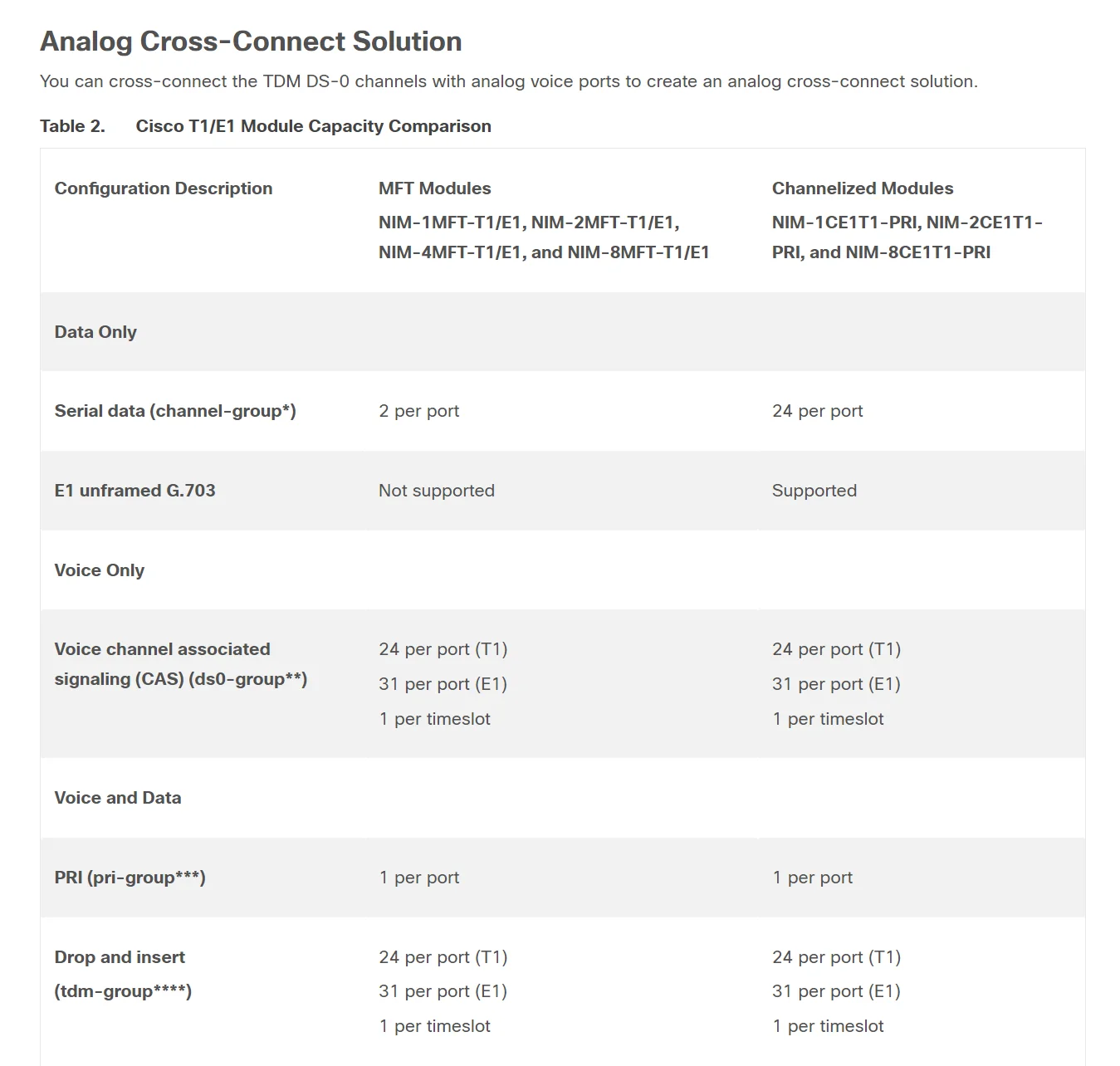Click the 'Supported' cell
The height and width of the screenshot is (1066, 1120).
pyautogui.click(x=814, y=491)
